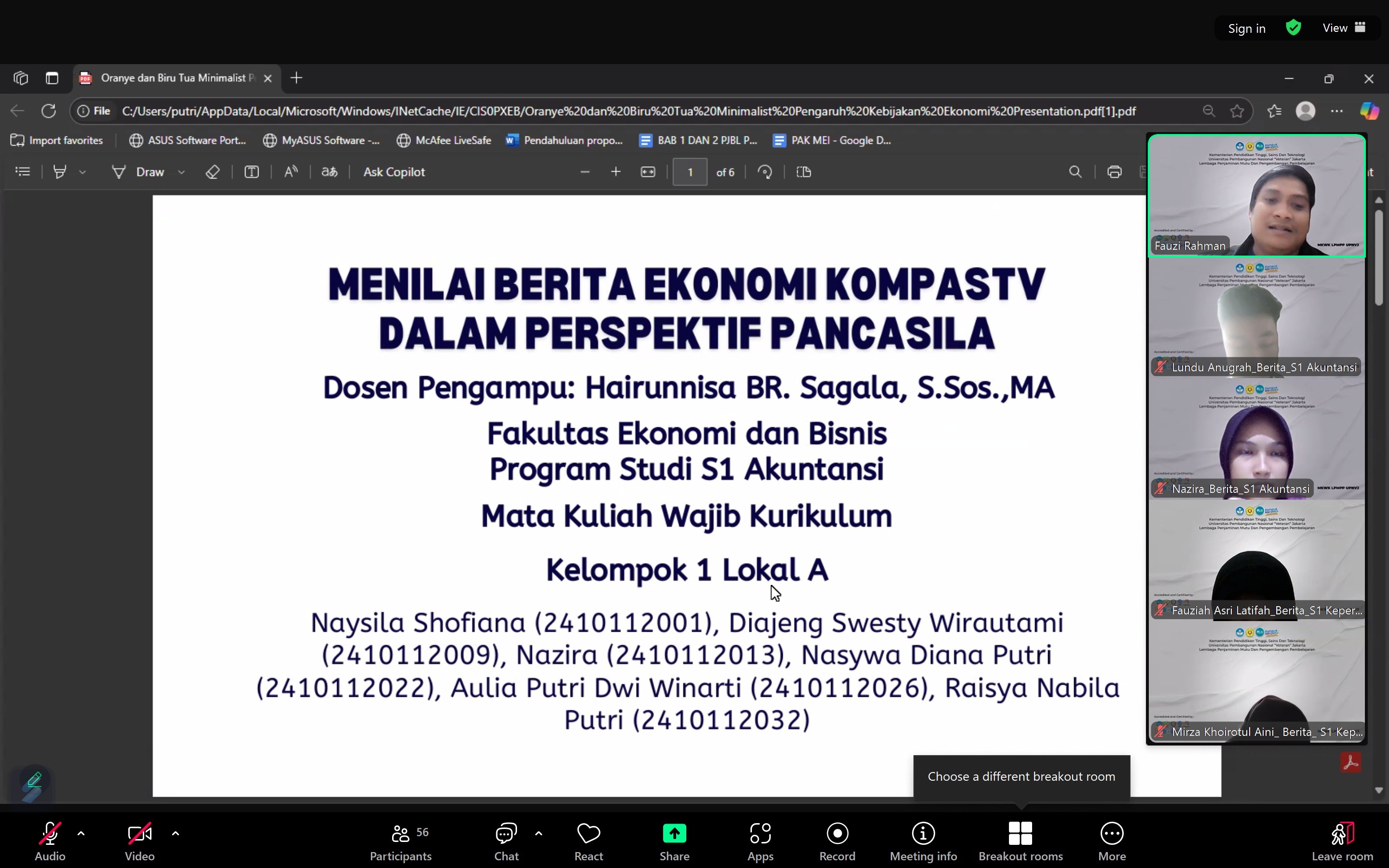This screenshot has height=868, width=1389.
Task: Click the green encryption shield icon
Action: pos(1293,27)
